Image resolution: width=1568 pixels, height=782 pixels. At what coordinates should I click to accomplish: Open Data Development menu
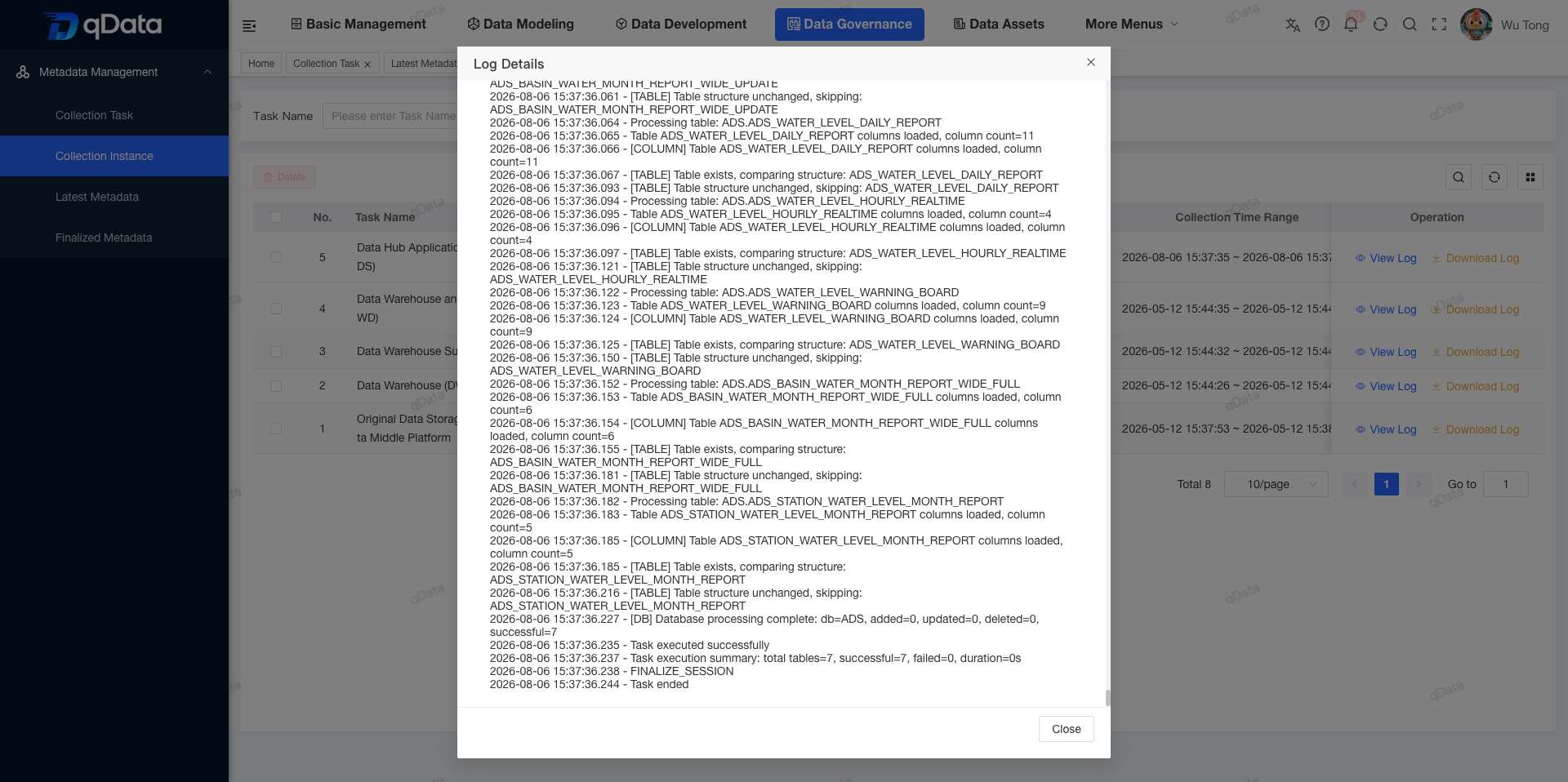[680, 24]
